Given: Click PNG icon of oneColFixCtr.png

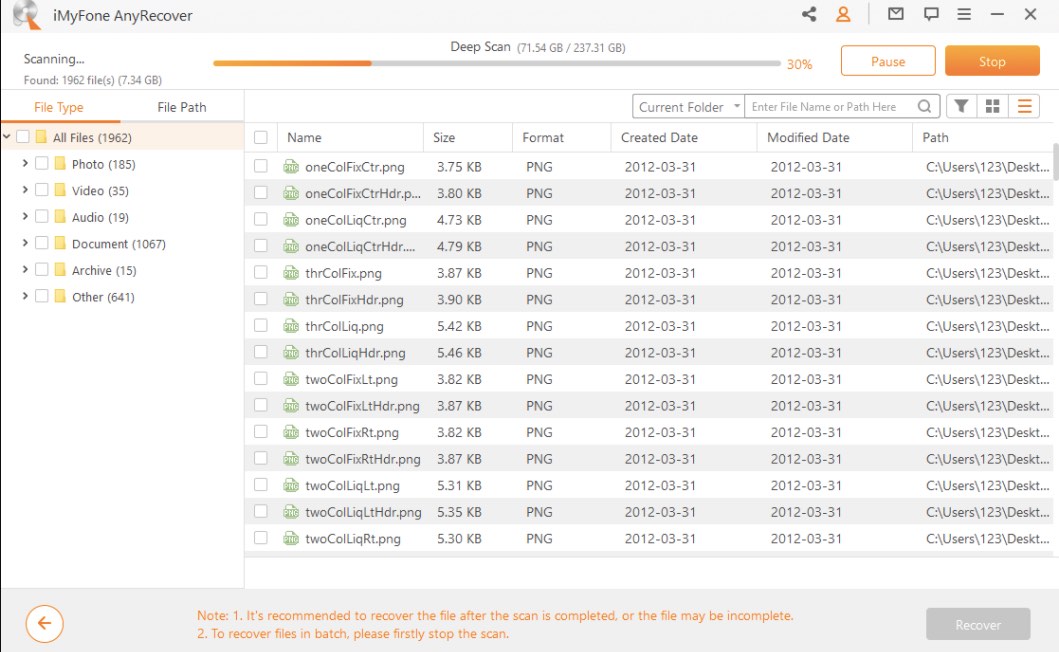Looking at the screenshot, I should point(291,167).
